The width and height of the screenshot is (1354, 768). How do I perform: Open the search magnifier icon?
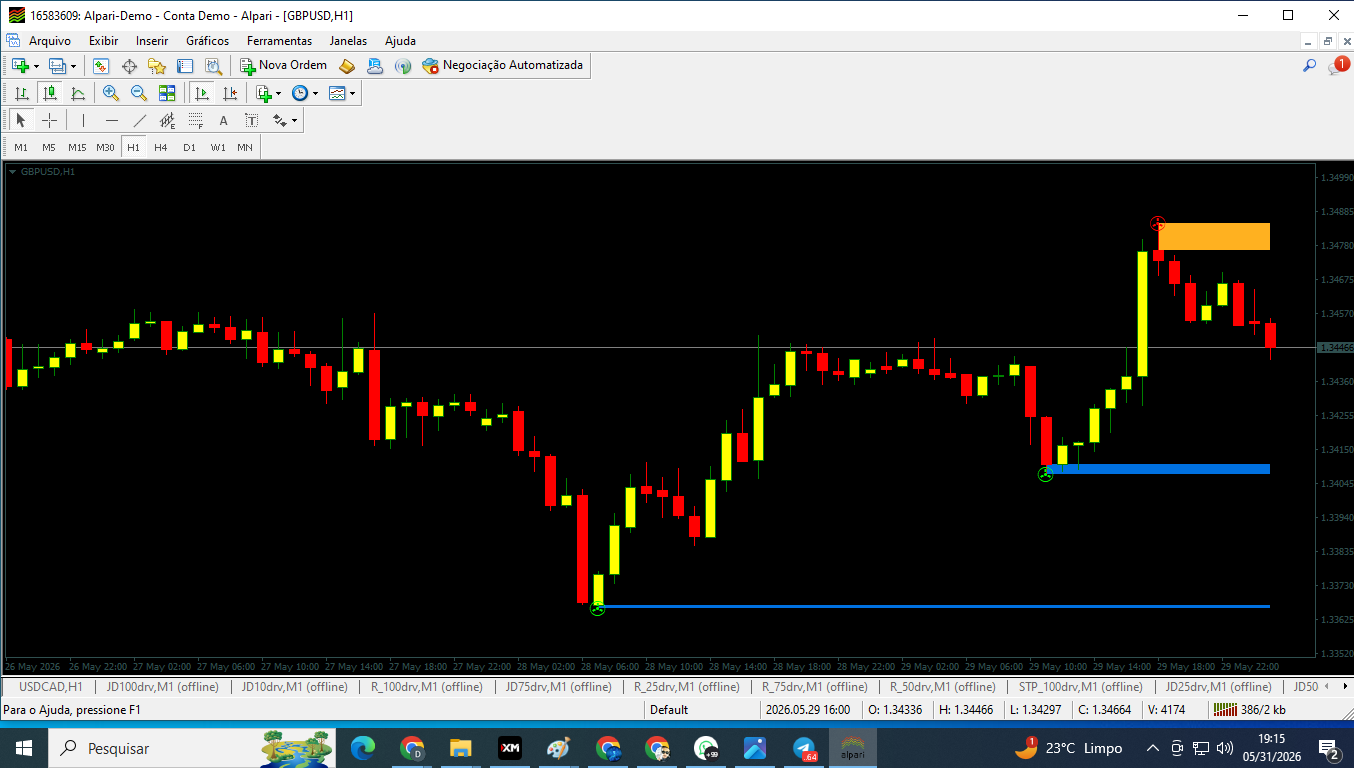pos(1309,66)
